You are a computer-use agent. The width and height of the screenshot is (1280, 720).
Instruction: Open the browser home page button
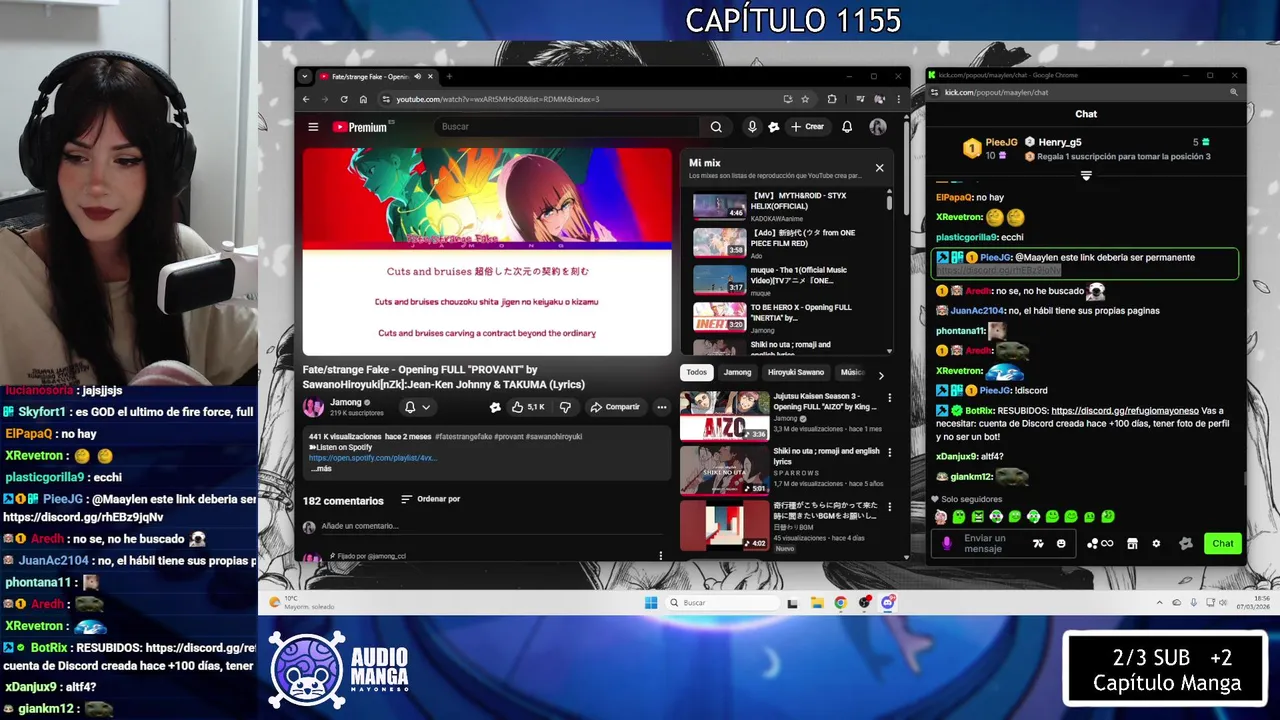363,99
